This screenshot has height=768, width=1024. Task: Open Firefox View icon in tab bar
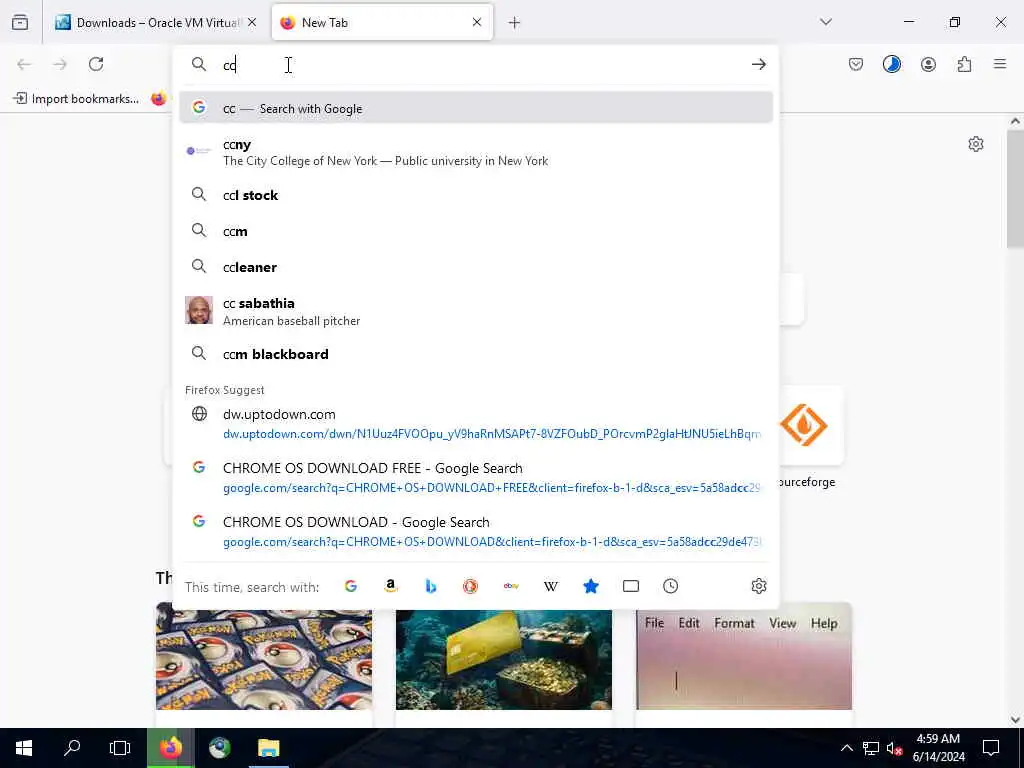click(20, 22)
